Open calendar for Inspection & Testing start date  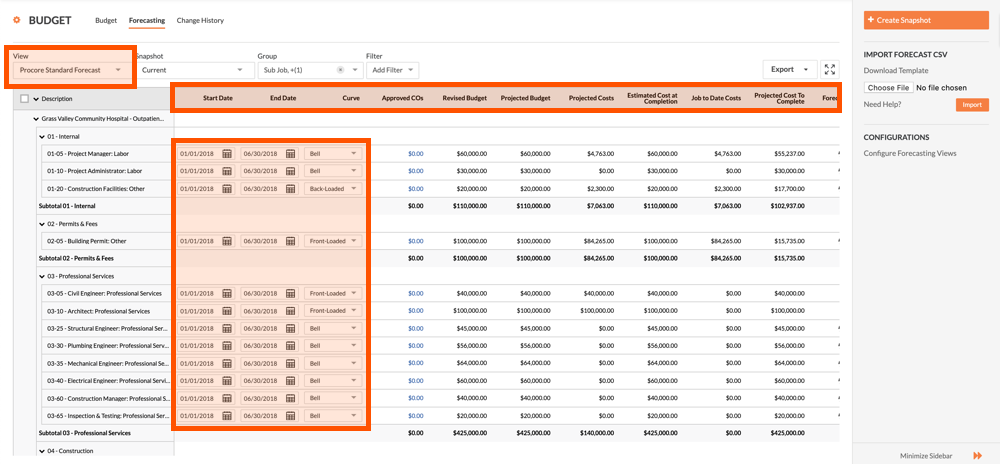[x=226, y=416]
